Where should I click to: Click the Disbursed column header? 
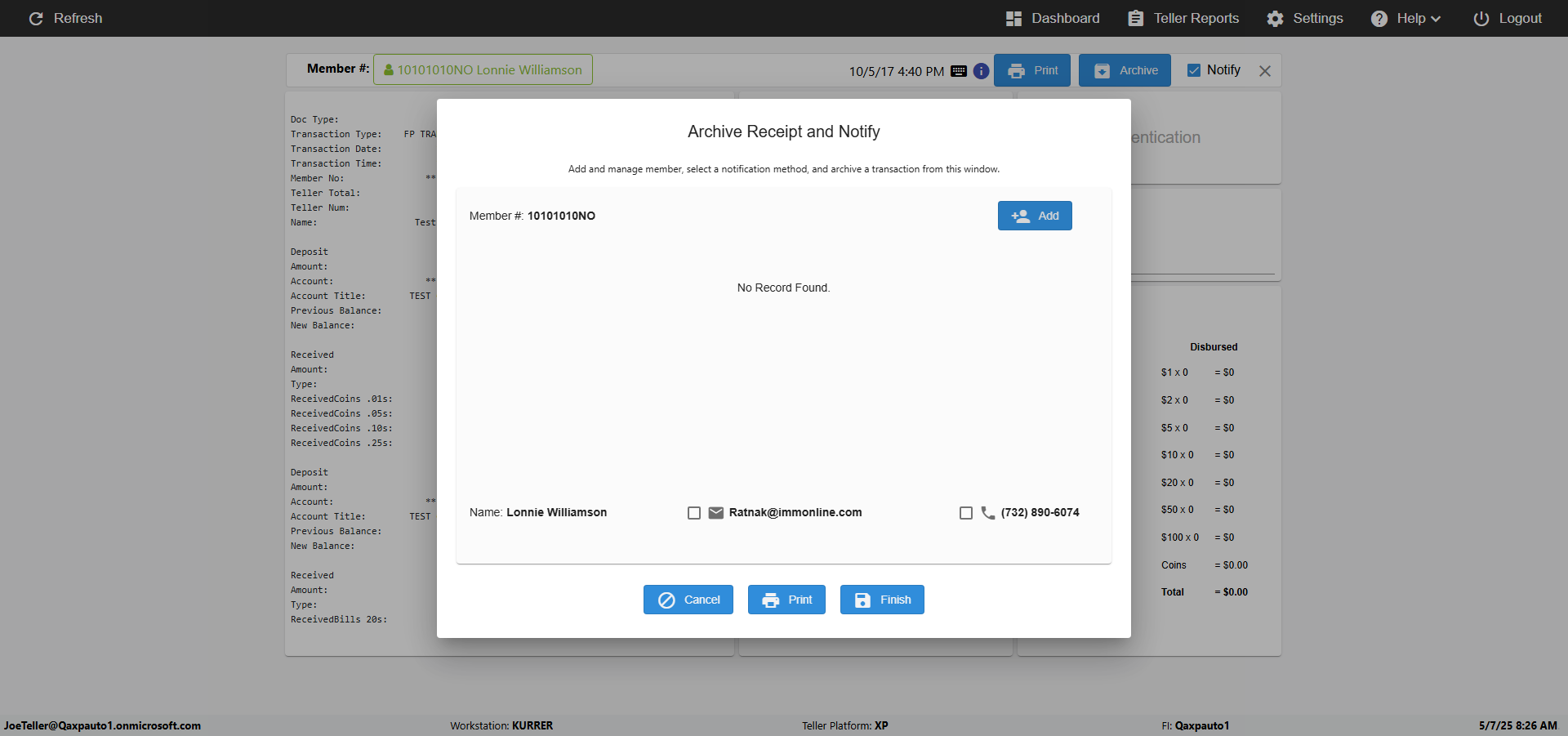tap(1214, 347)
